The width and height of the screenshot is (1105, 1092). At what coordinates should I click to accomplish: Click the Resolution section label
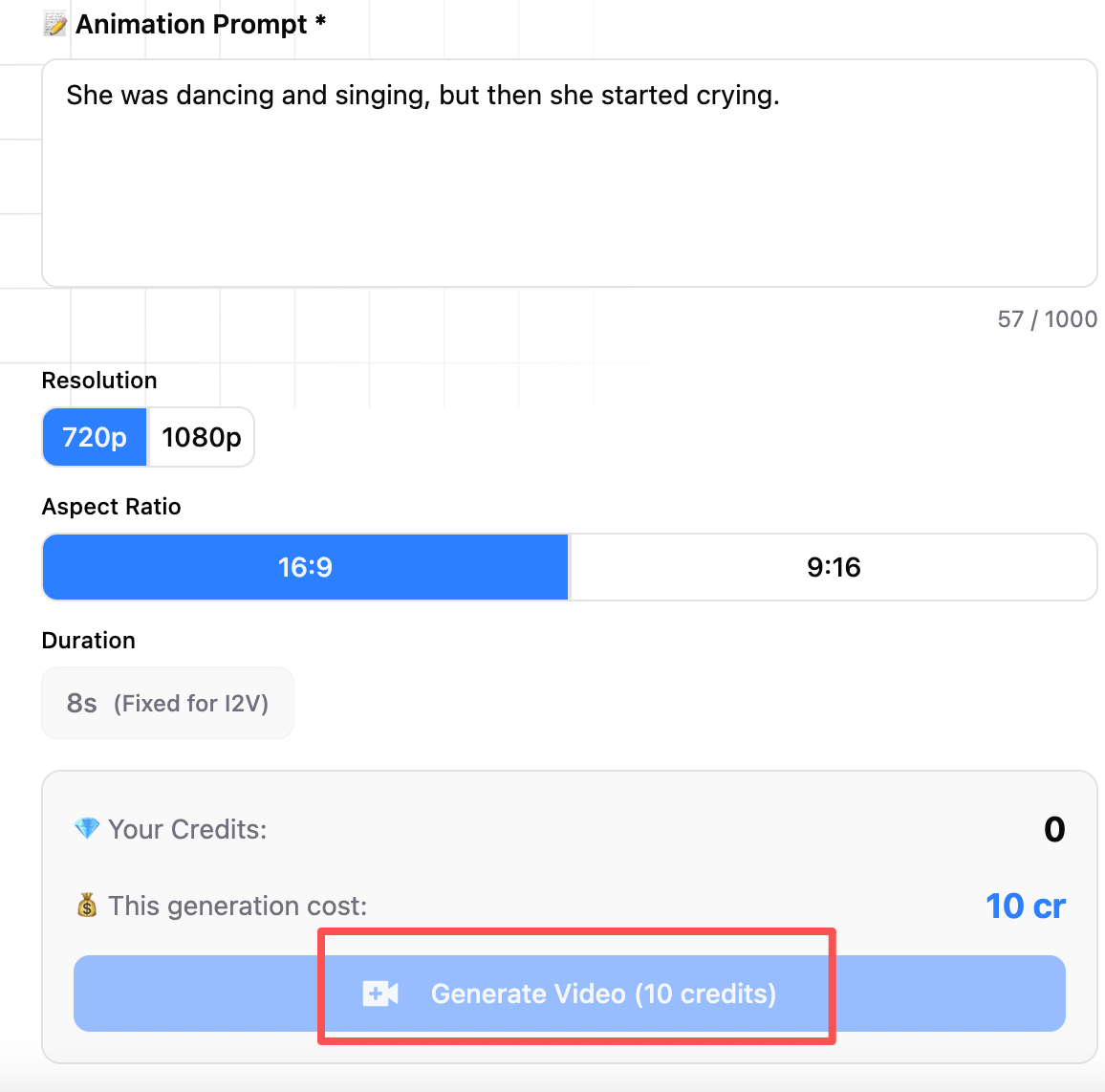tap(98, 380)
